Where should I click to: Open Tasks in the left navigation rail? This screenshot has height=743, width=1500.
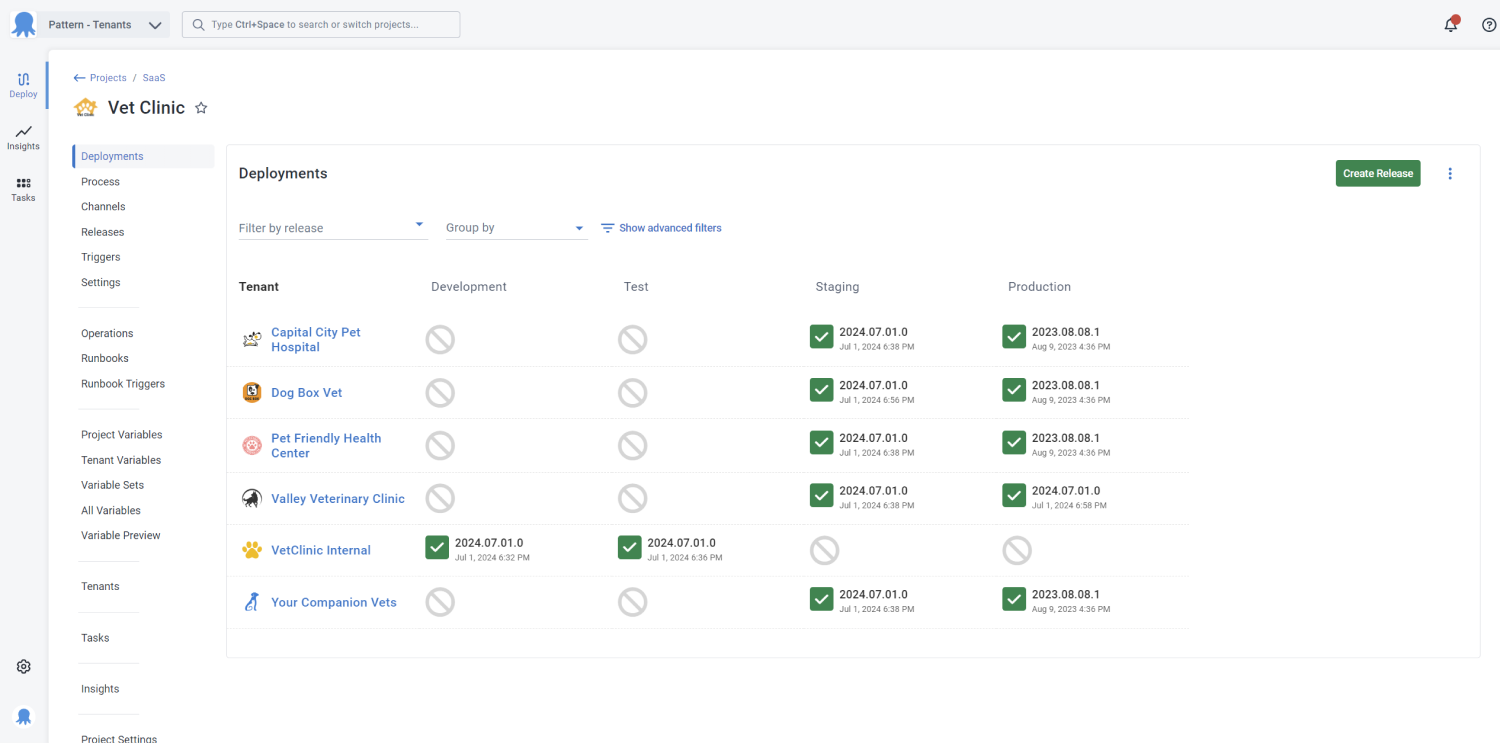[23, 189]
